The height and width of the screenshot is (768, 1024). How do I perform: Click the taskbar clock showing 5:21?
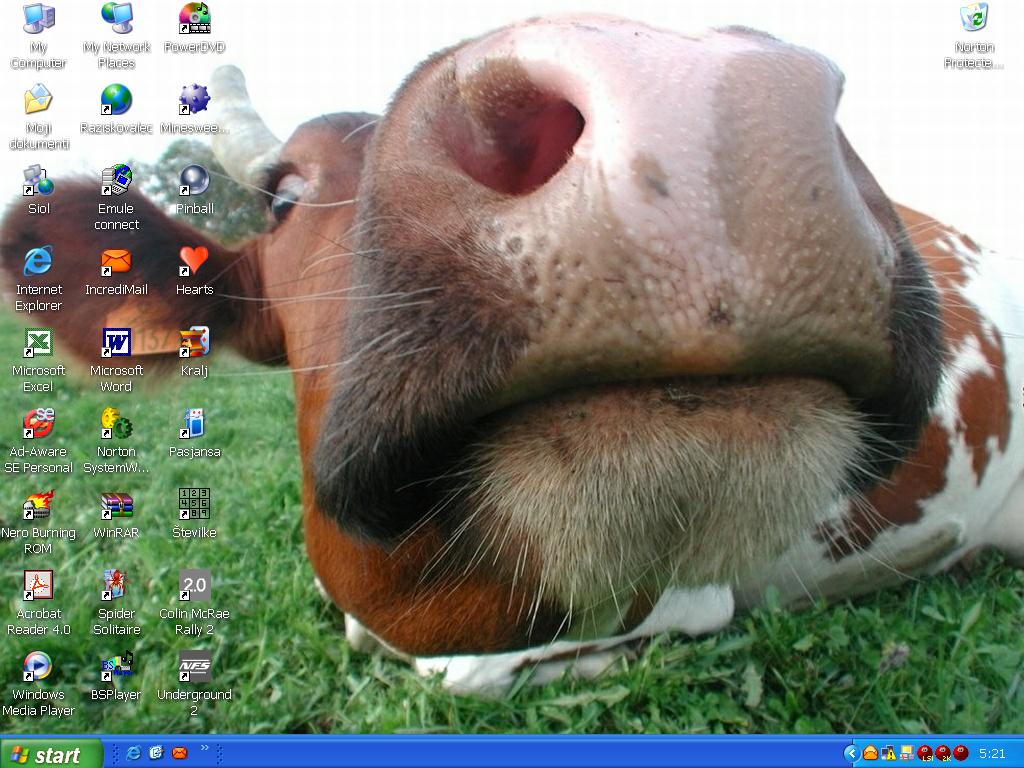[992, 754]
